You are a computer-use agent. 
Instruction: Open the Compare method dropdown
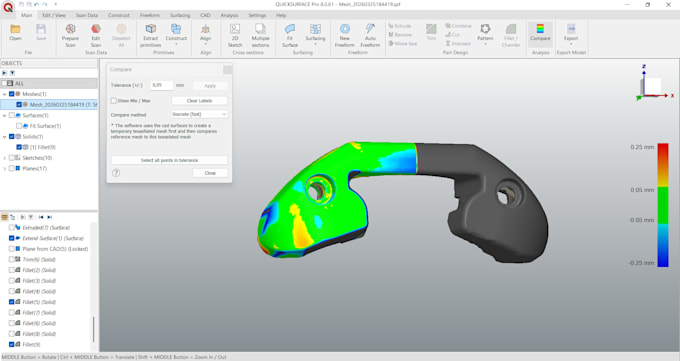pyautogui.click(x=199, y=114)
